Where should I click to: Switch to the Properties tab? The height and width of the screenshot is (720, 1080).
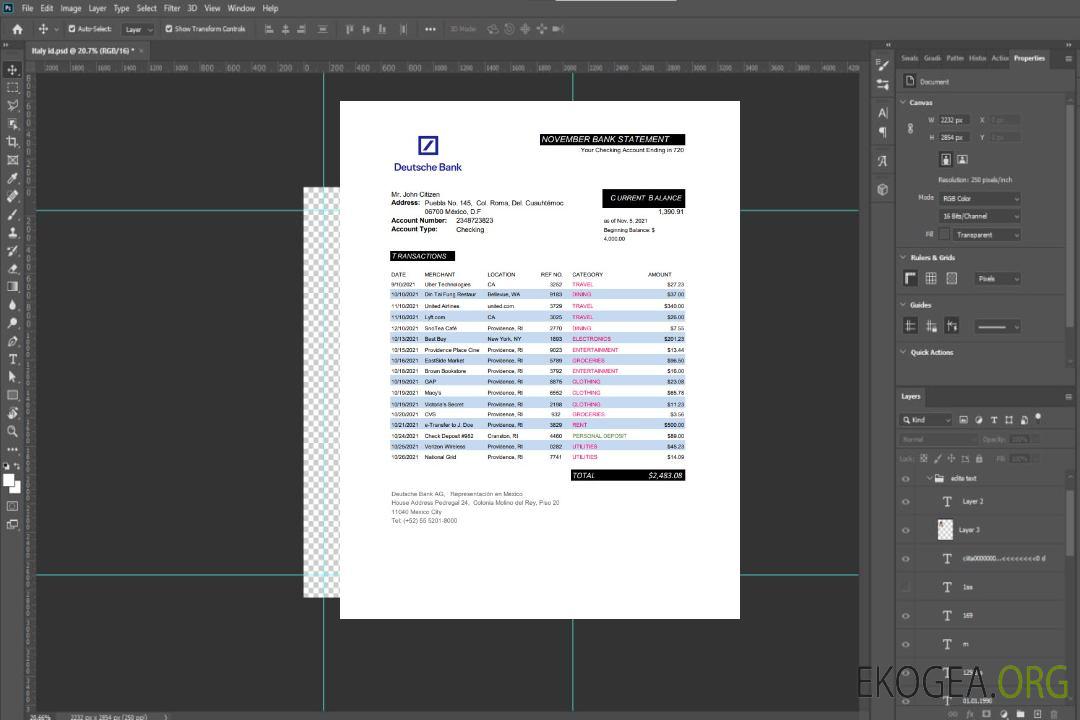tap(1029, 59)
